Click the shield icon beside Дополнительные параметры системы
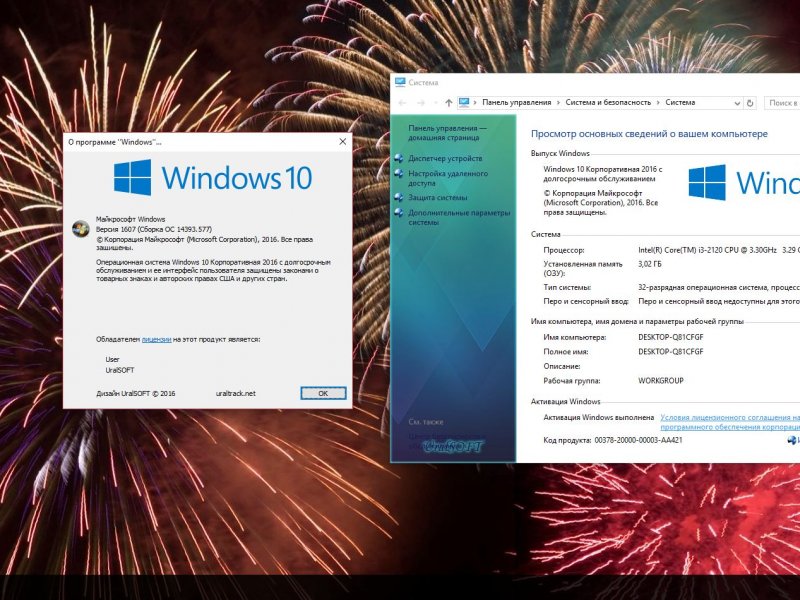 pos(399,213)
